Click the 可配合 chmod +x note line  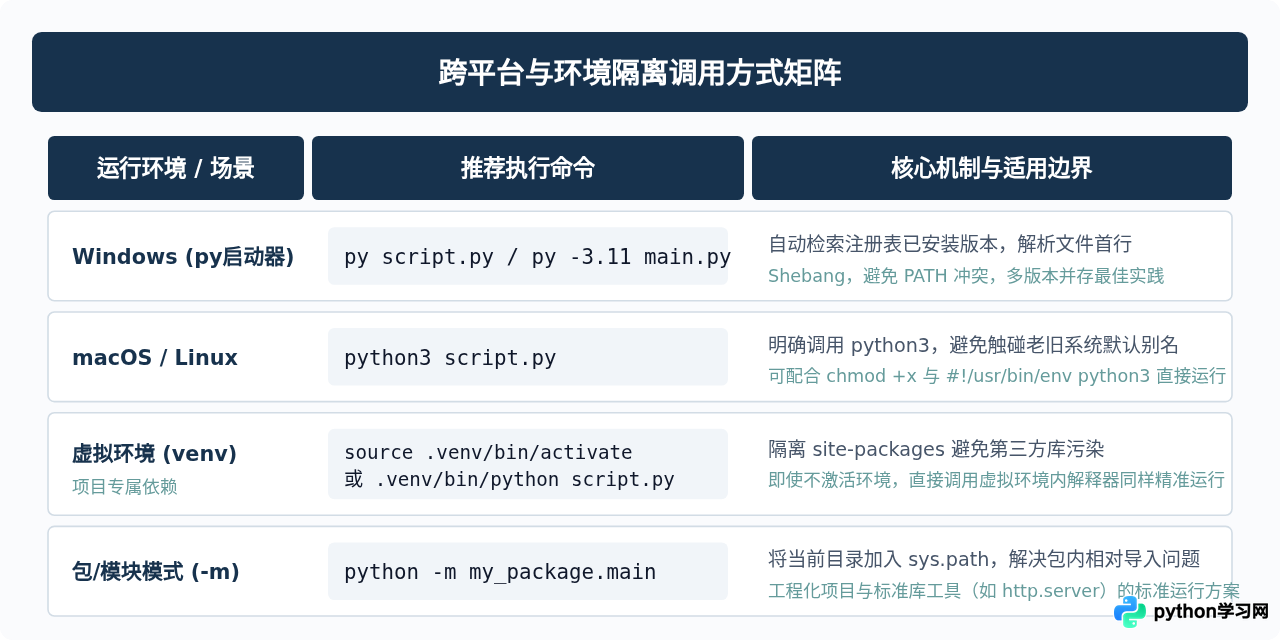997,376
